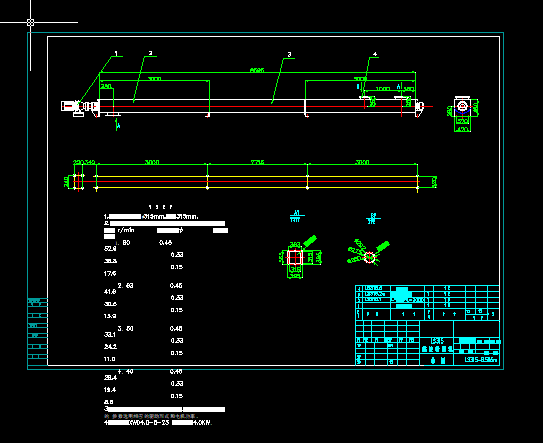Screen dimensions: 543x443
Task: Click the crosshair cursor pickbox at top-left
Action: [30, 23]
